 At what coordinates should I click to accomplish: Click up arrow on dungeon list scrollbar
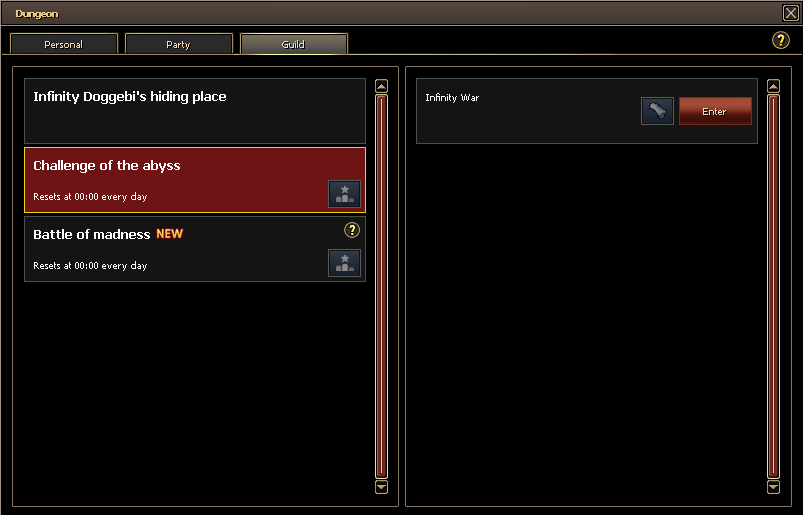point(382,86)
